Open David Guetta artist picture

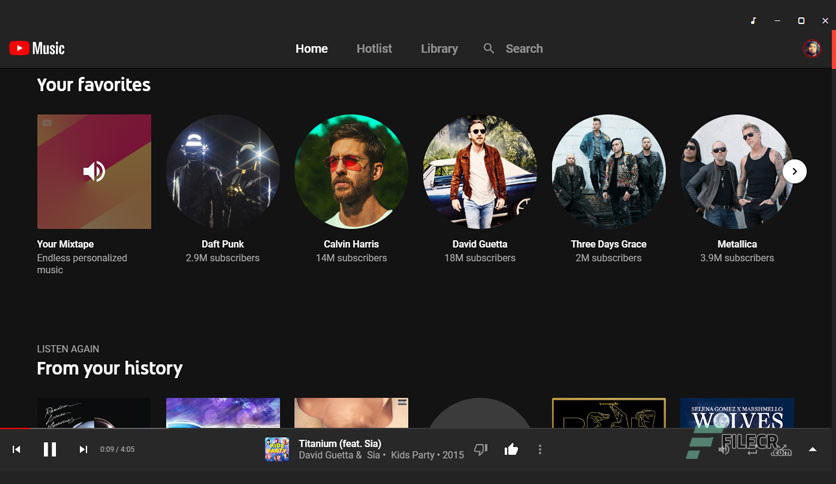[480, 172]
